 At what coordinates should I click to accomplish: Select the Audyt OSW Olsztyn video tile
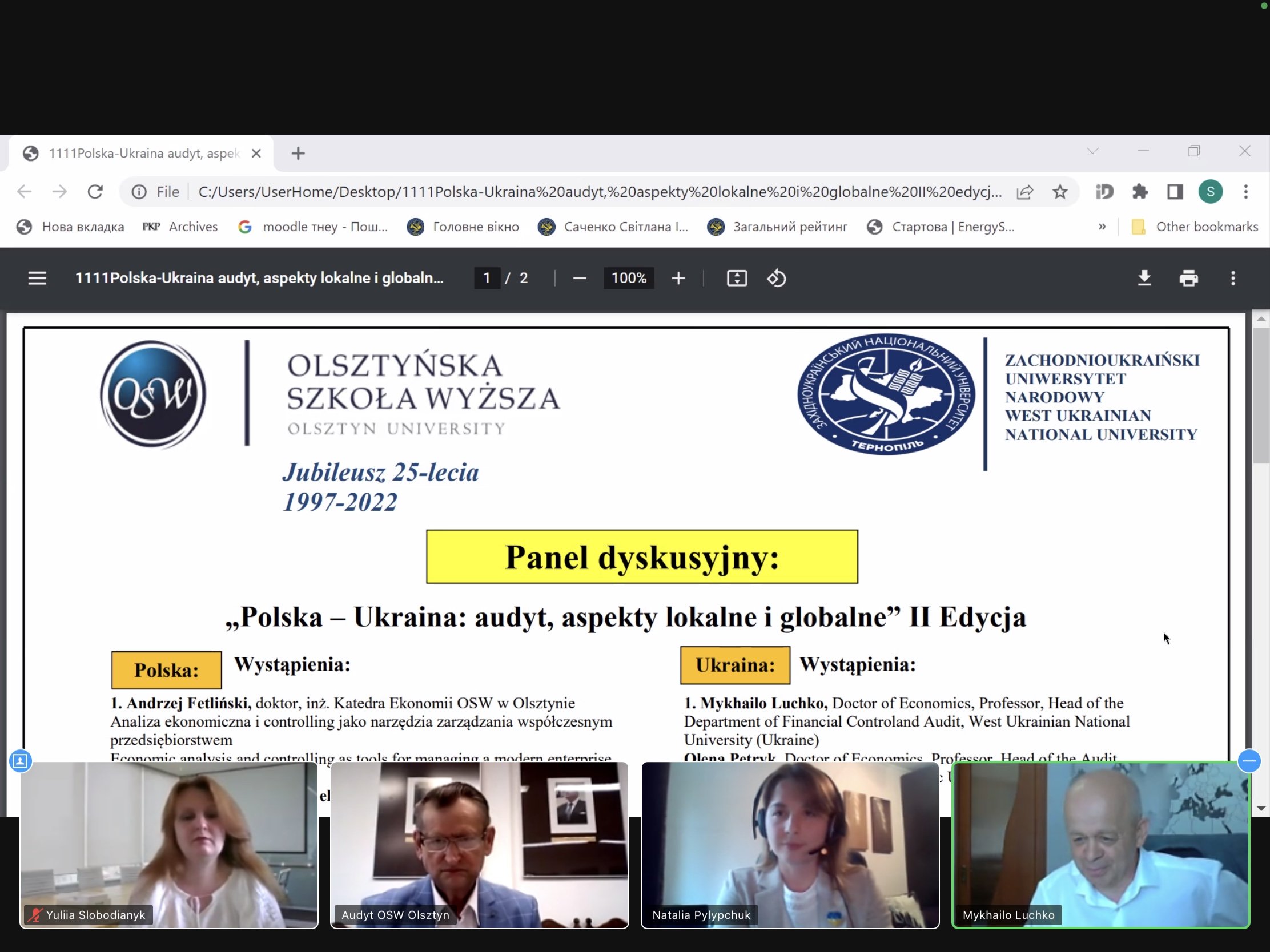pyautogui.click(x=480, y=845)
